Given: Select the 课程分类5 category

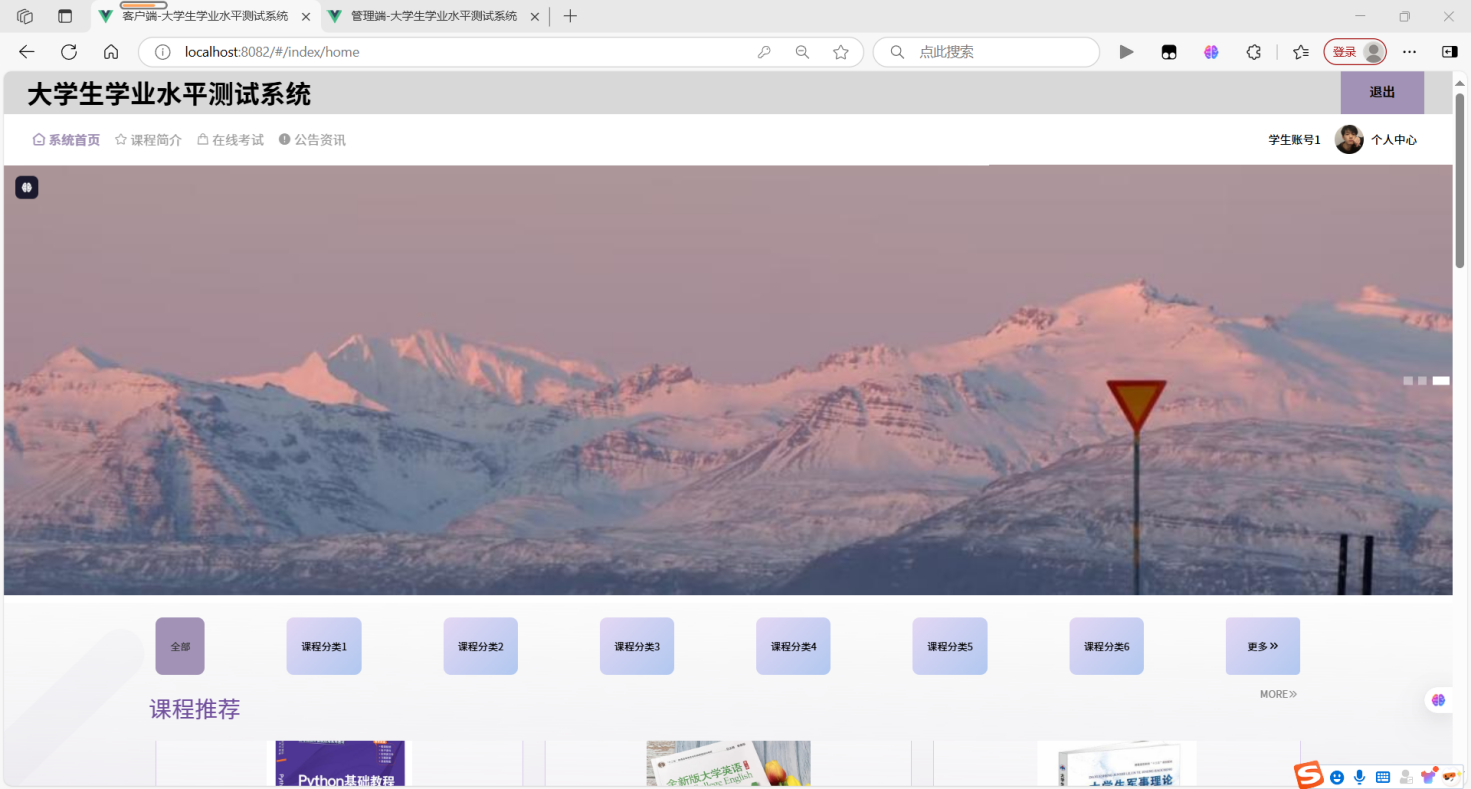Looking at the screenshot, I should tap(950, 646).
